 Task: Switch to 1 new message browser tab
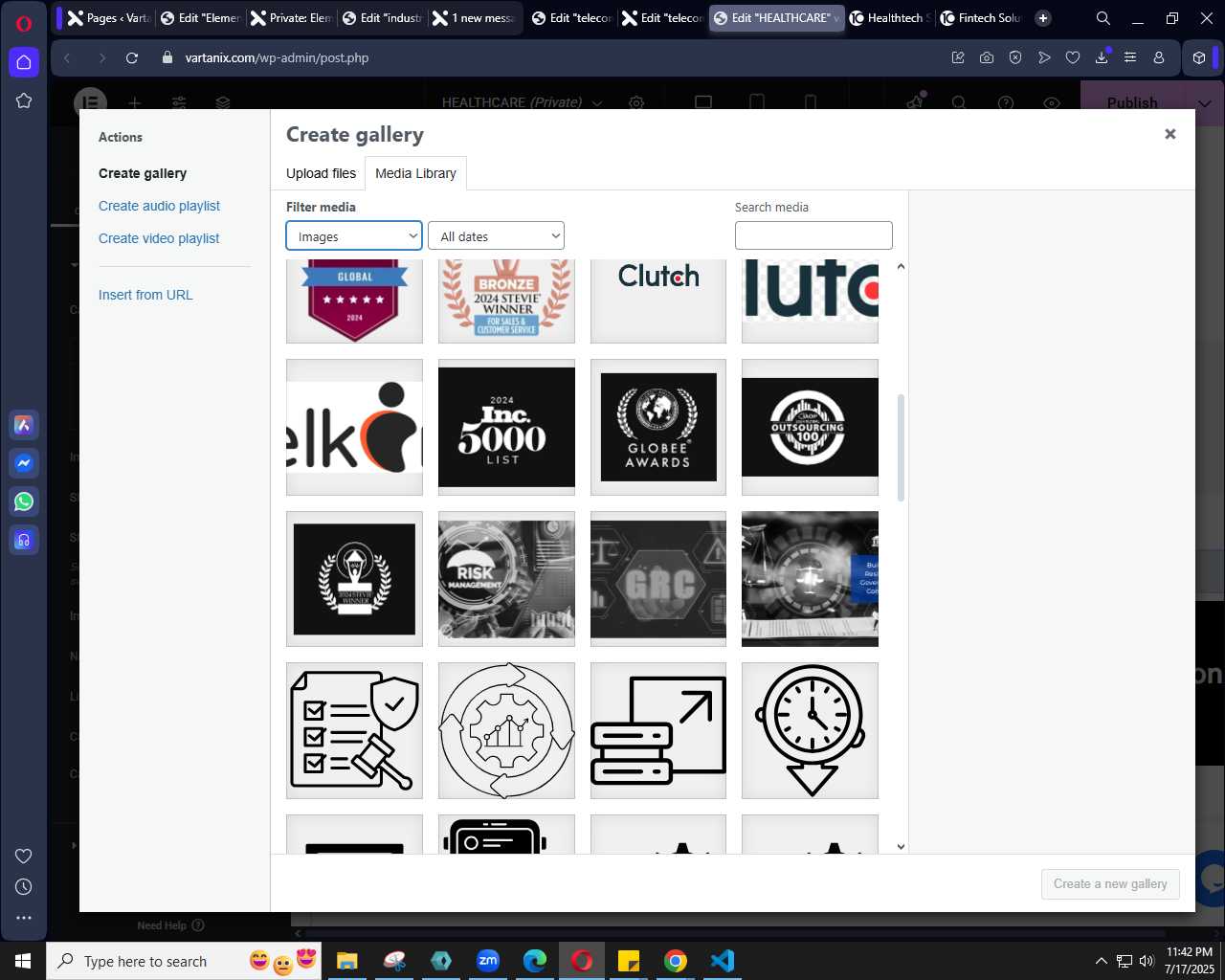point(474,18)
